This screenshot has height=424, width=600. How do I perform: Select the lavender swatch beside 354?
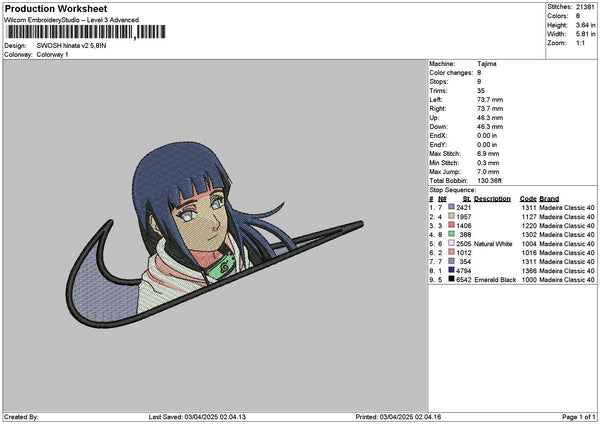(x=451, y=261)
